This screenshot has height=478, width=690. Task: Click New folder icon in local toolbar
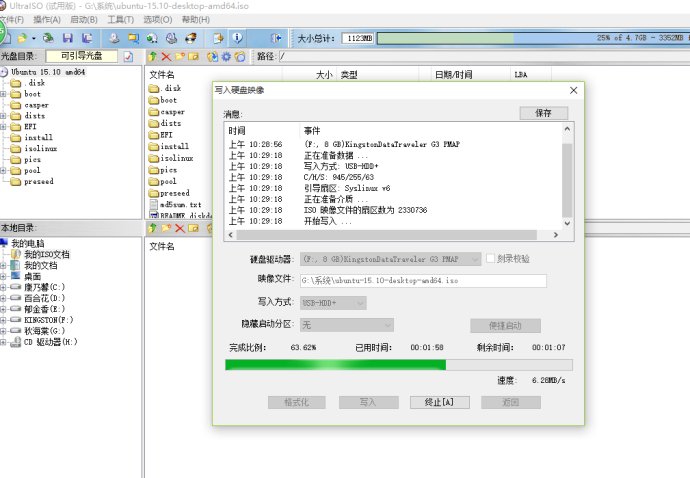166,228
